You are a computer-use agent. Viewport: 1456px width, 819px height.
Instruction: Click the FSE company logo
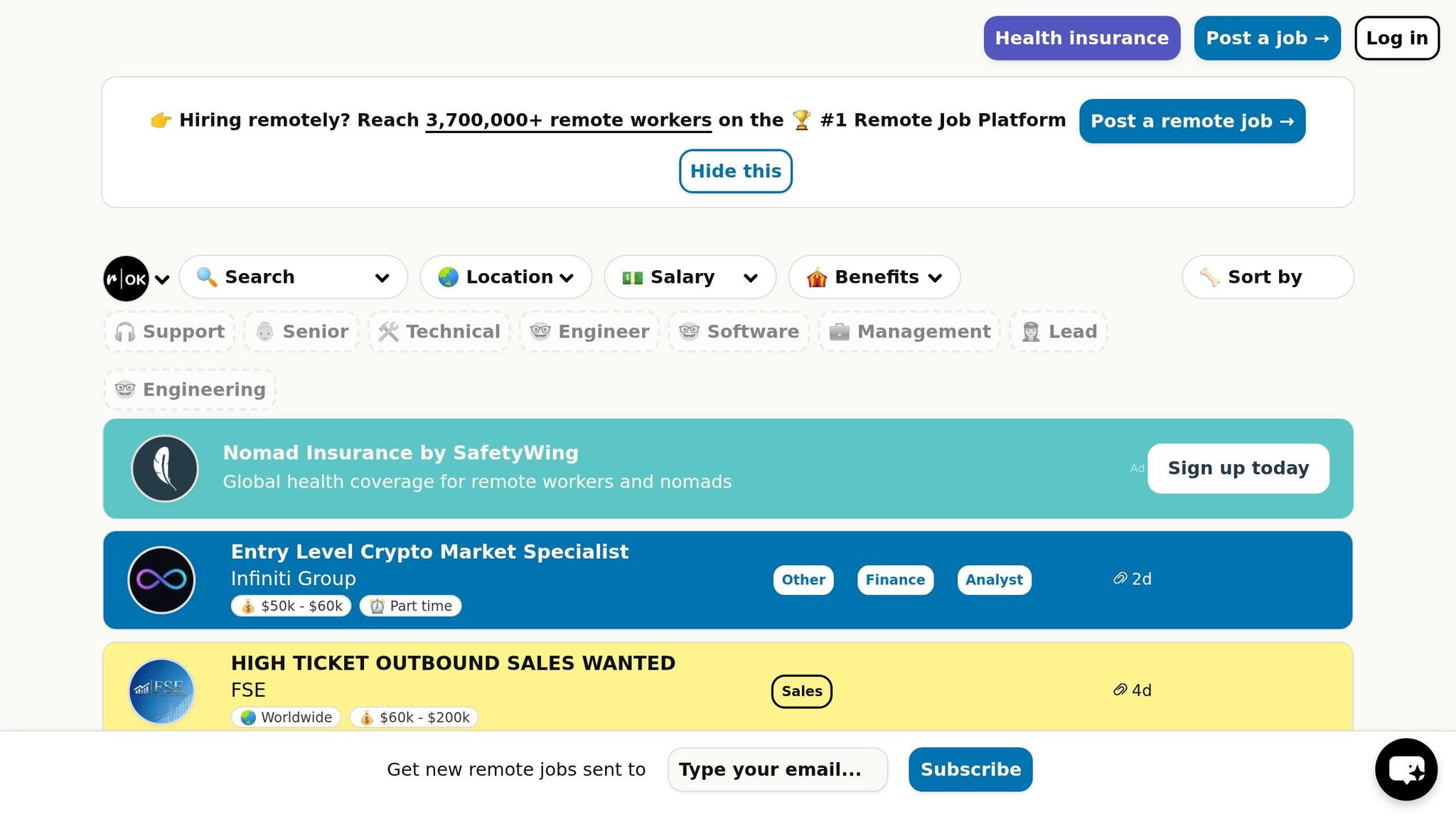tap(161, 691)
